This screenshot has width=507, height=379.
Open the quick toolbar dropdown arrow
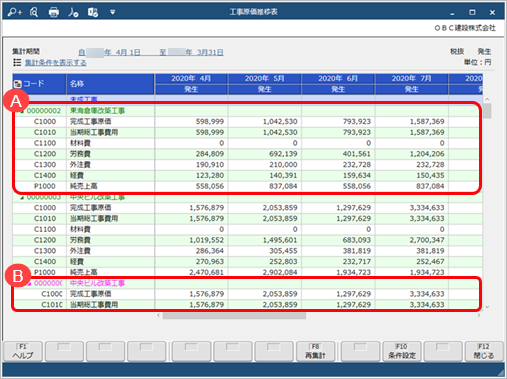tap(113, 12)
